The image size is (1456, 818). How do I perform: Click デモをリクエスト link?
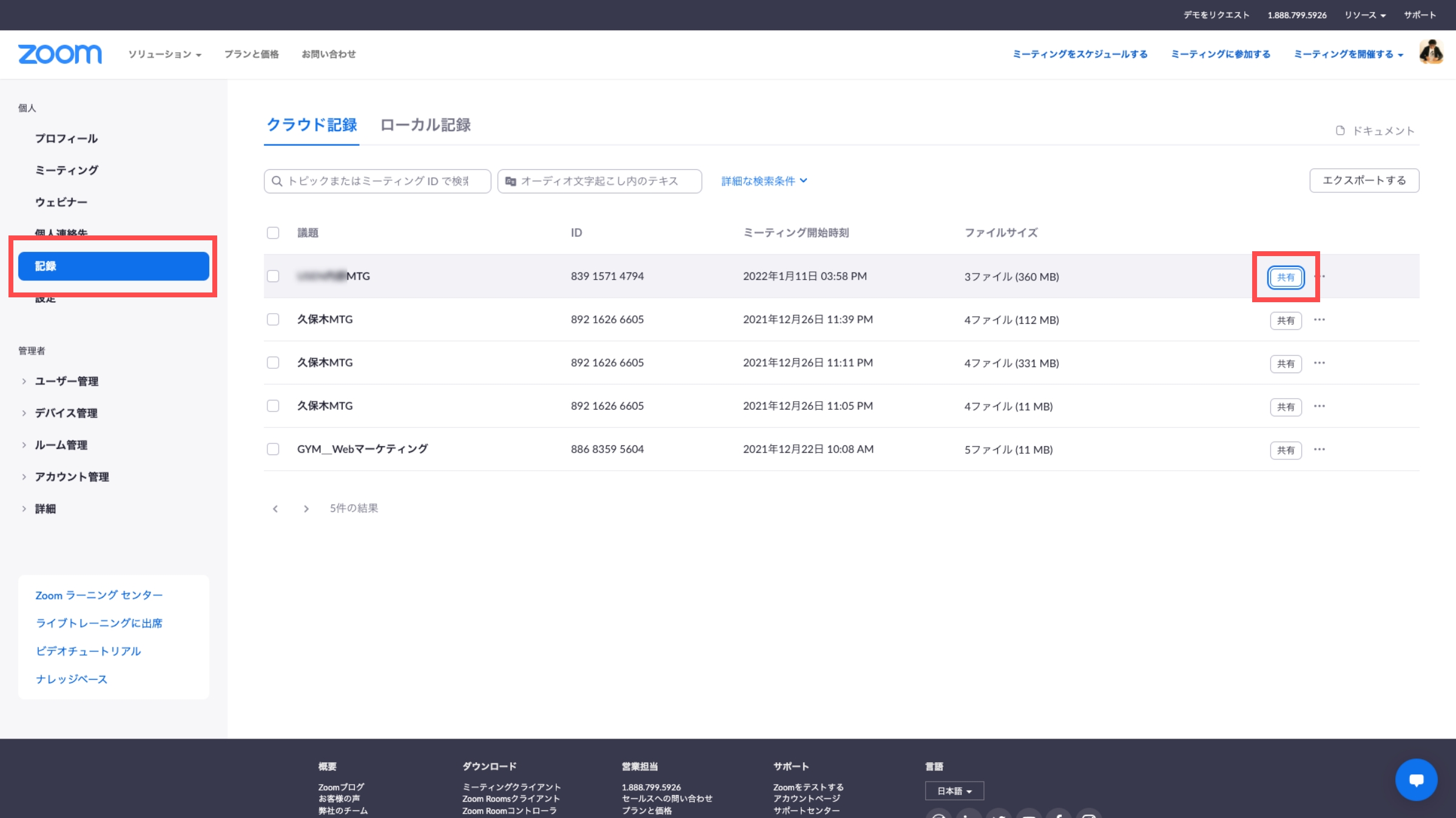point(1216,15)
